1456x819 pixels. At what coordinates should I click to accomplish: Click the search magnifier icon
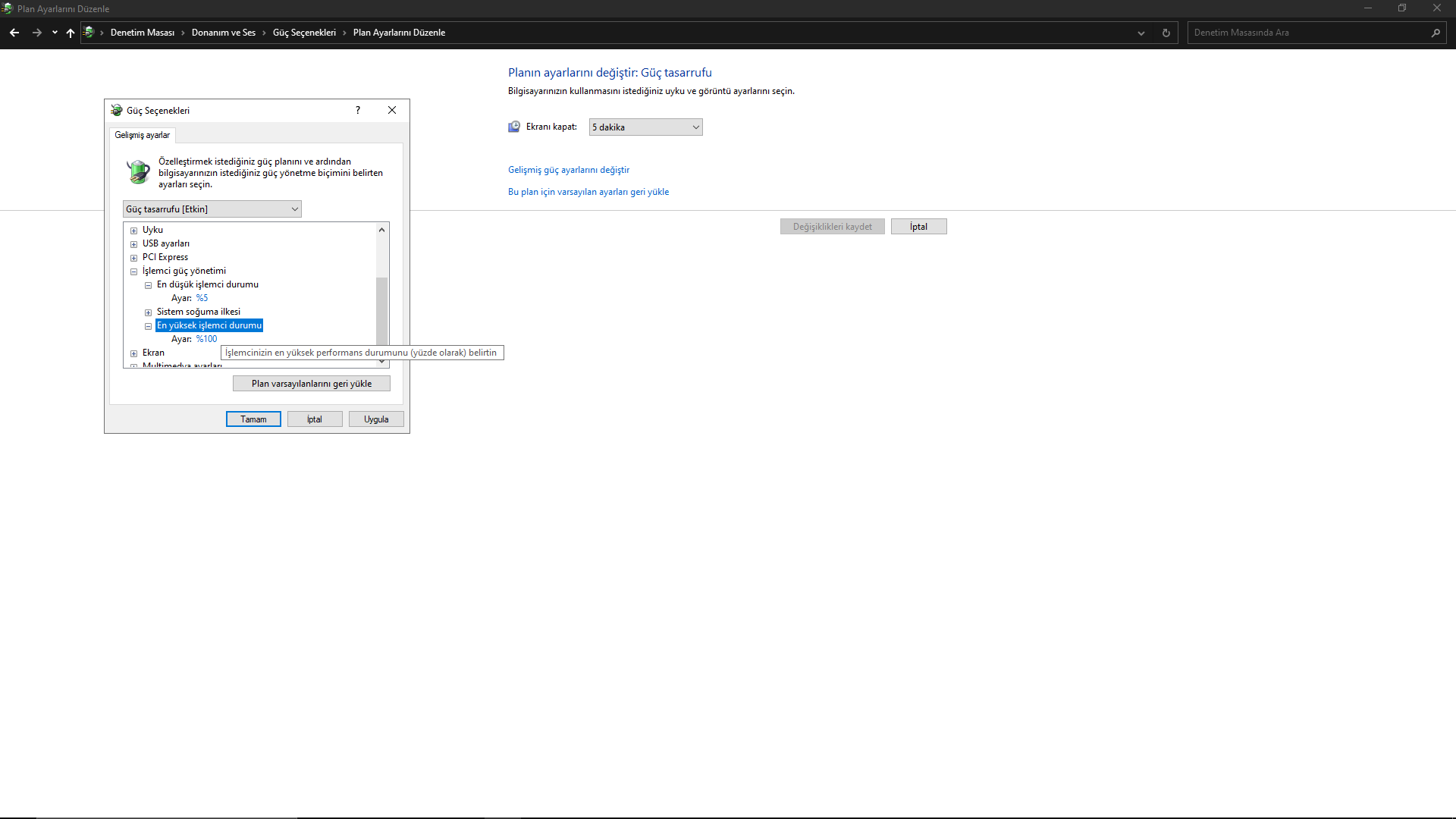[1436, 33]
